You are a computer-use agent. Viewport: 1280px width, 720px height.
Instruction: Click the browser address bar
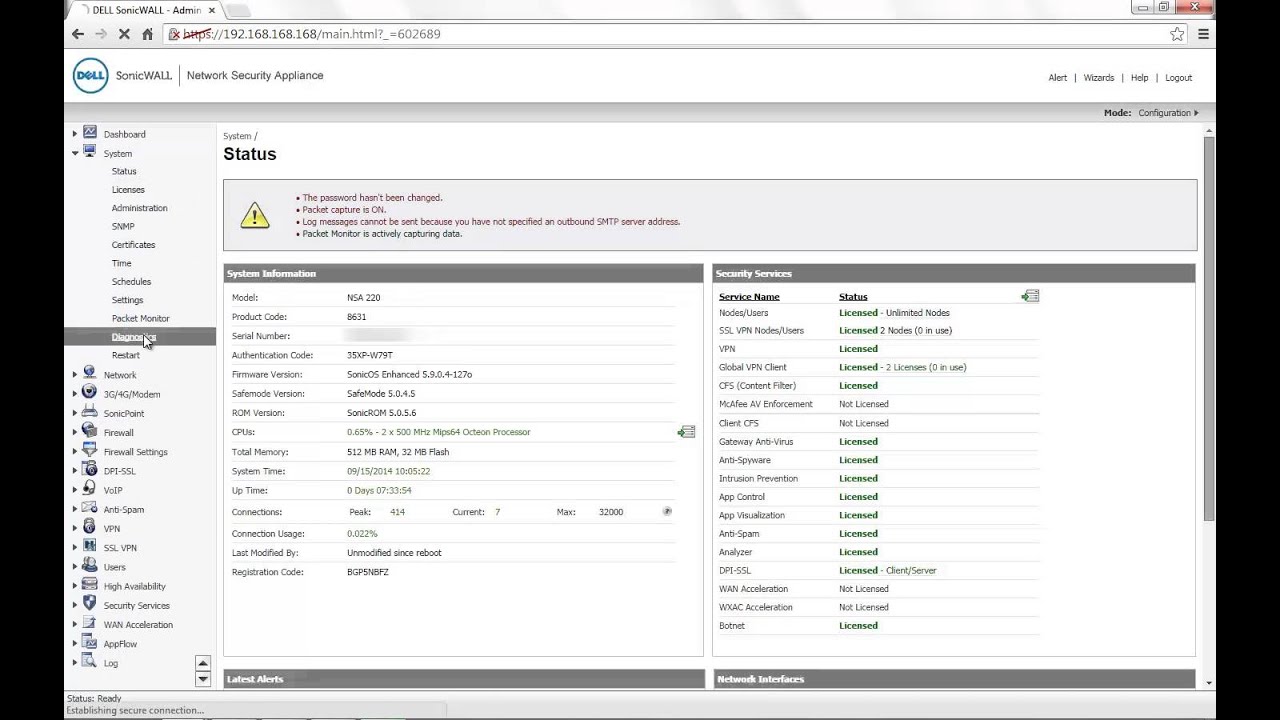coord(665,34)
